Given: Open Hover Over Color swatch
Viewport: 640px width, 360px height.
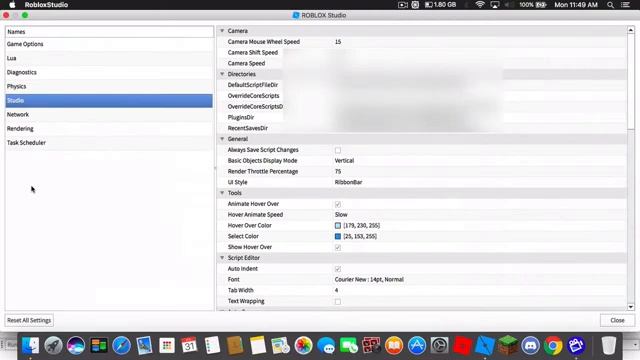Looking at the screenshot, I should 338,225.
